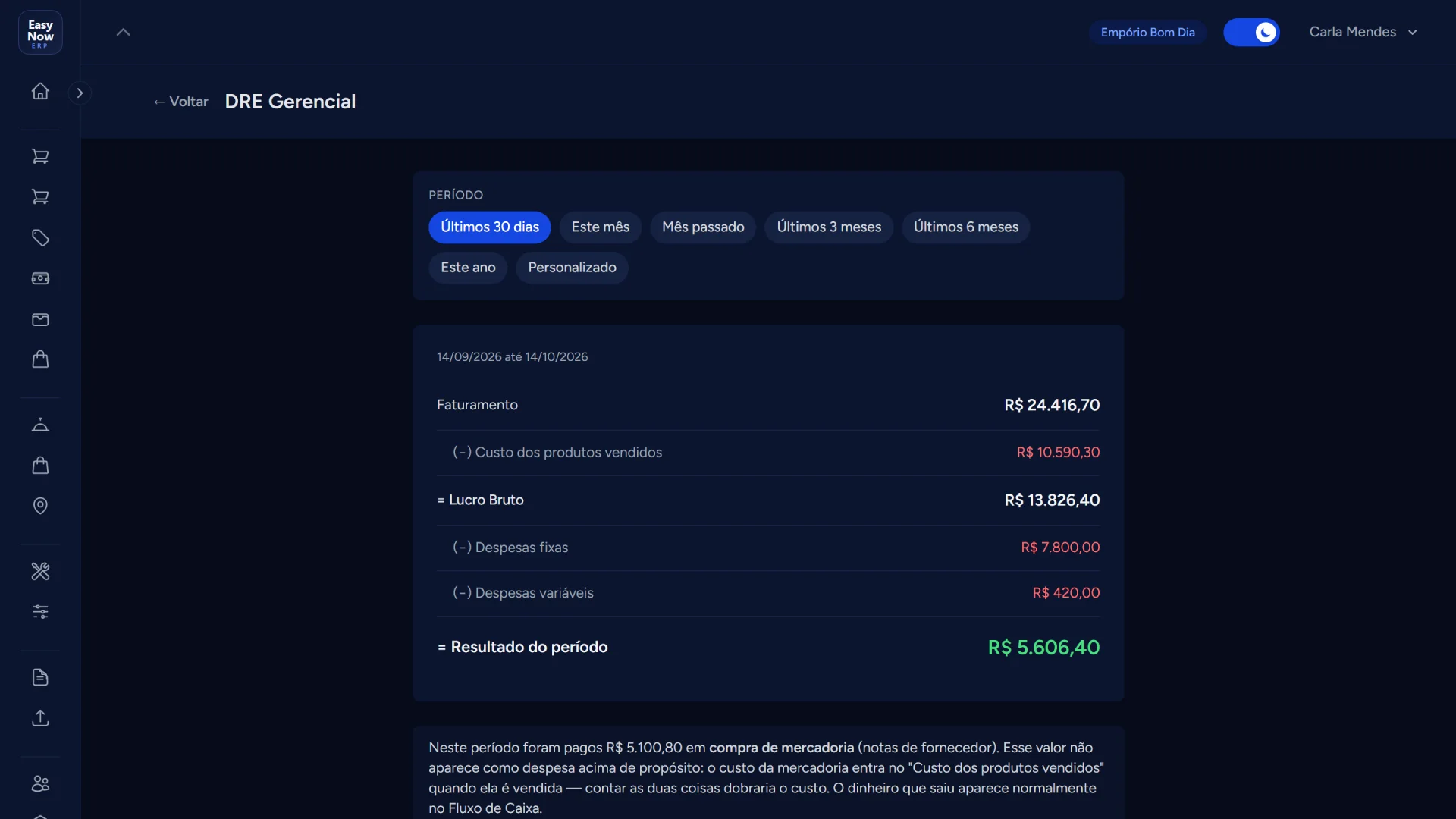Go back using the Voltar link

180,102
